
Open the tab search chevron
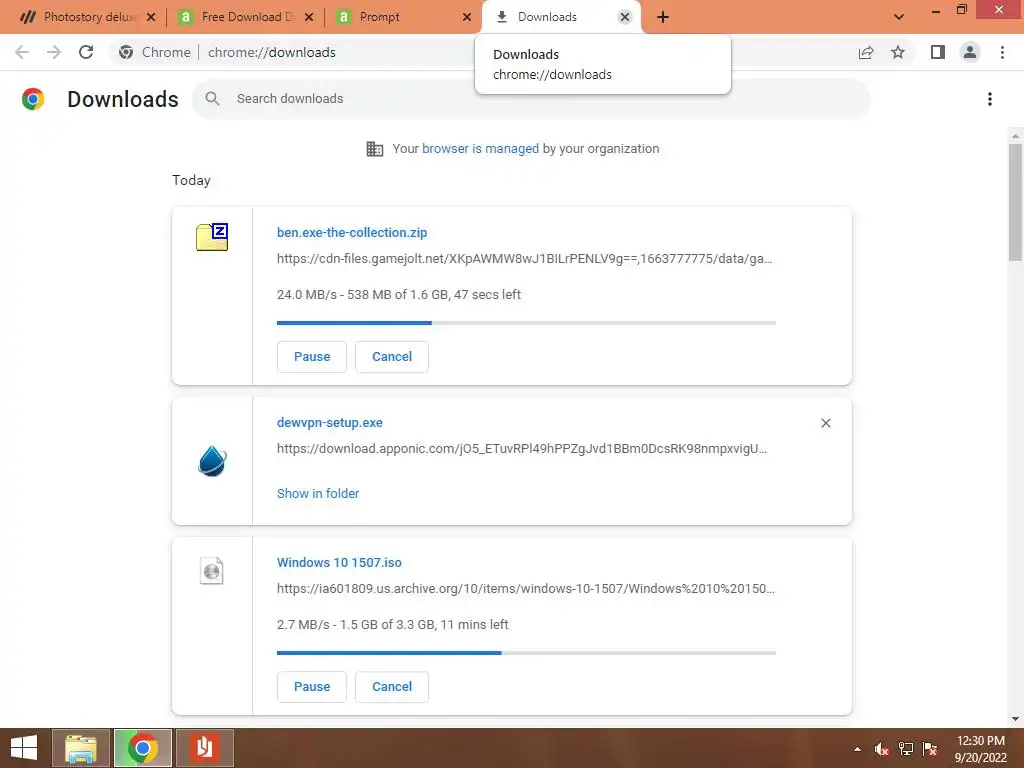(899, 17)
